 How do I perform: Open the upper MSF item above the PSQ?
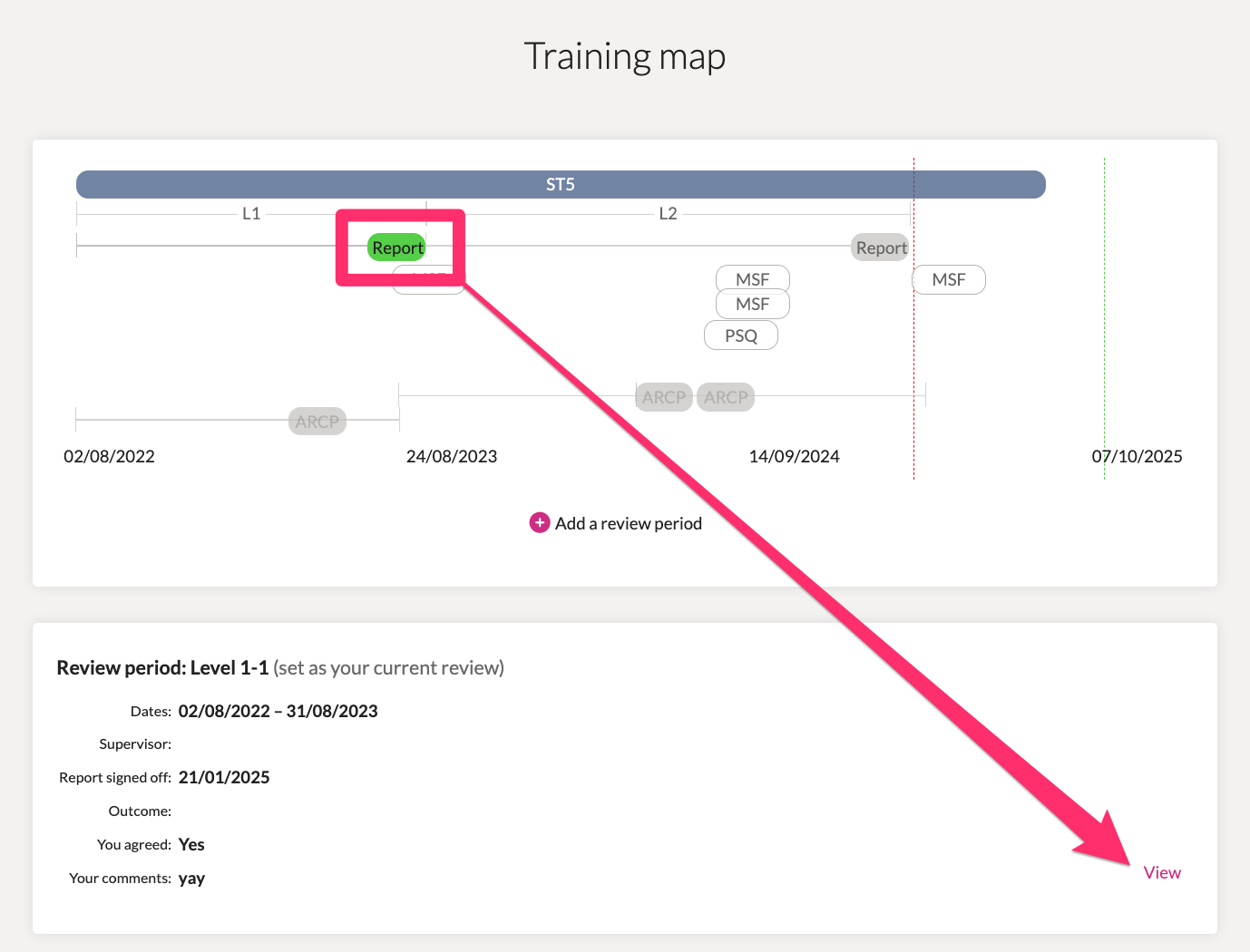[753, 279]
